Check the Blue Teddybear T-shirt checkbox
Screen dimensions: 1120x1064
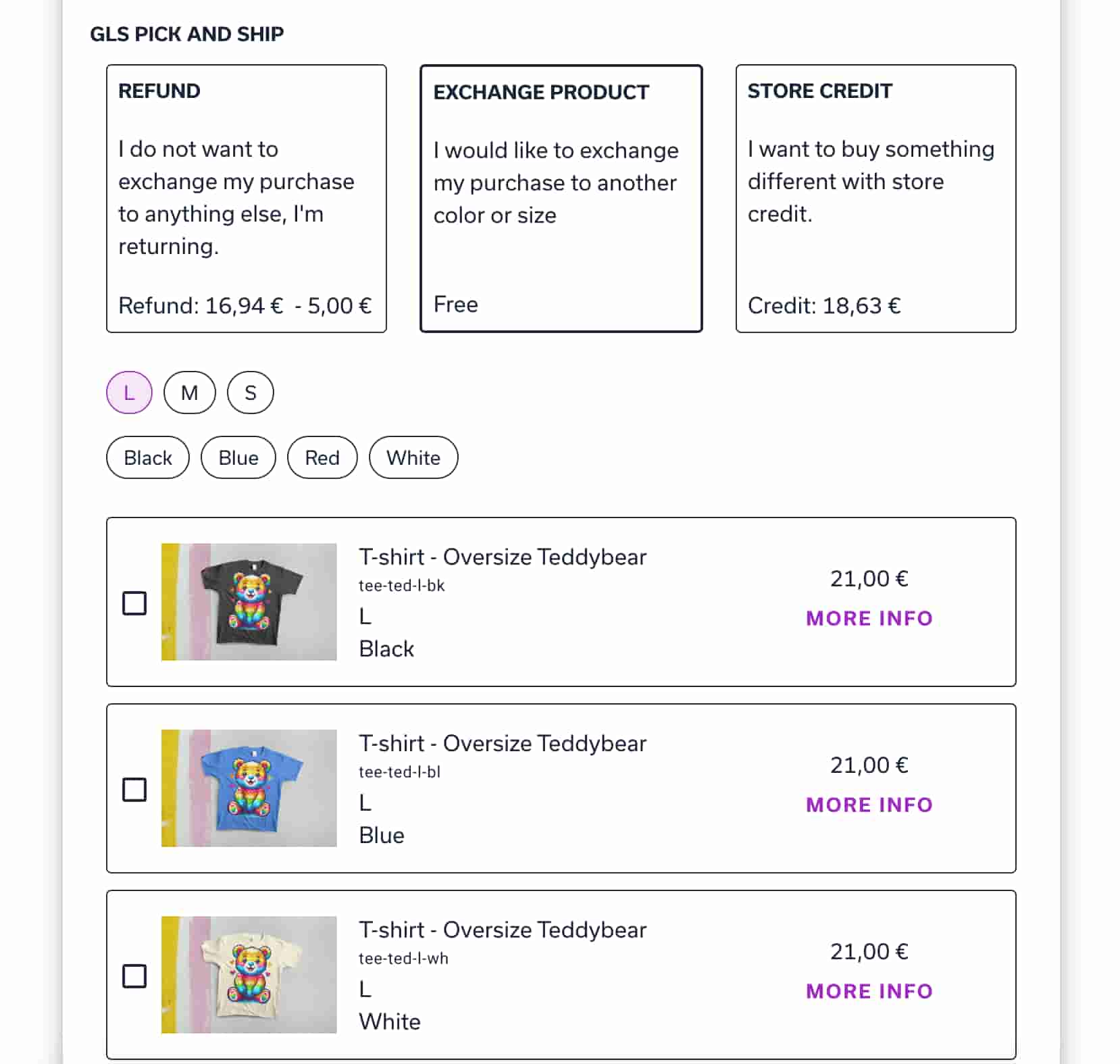tap(134, 789)
